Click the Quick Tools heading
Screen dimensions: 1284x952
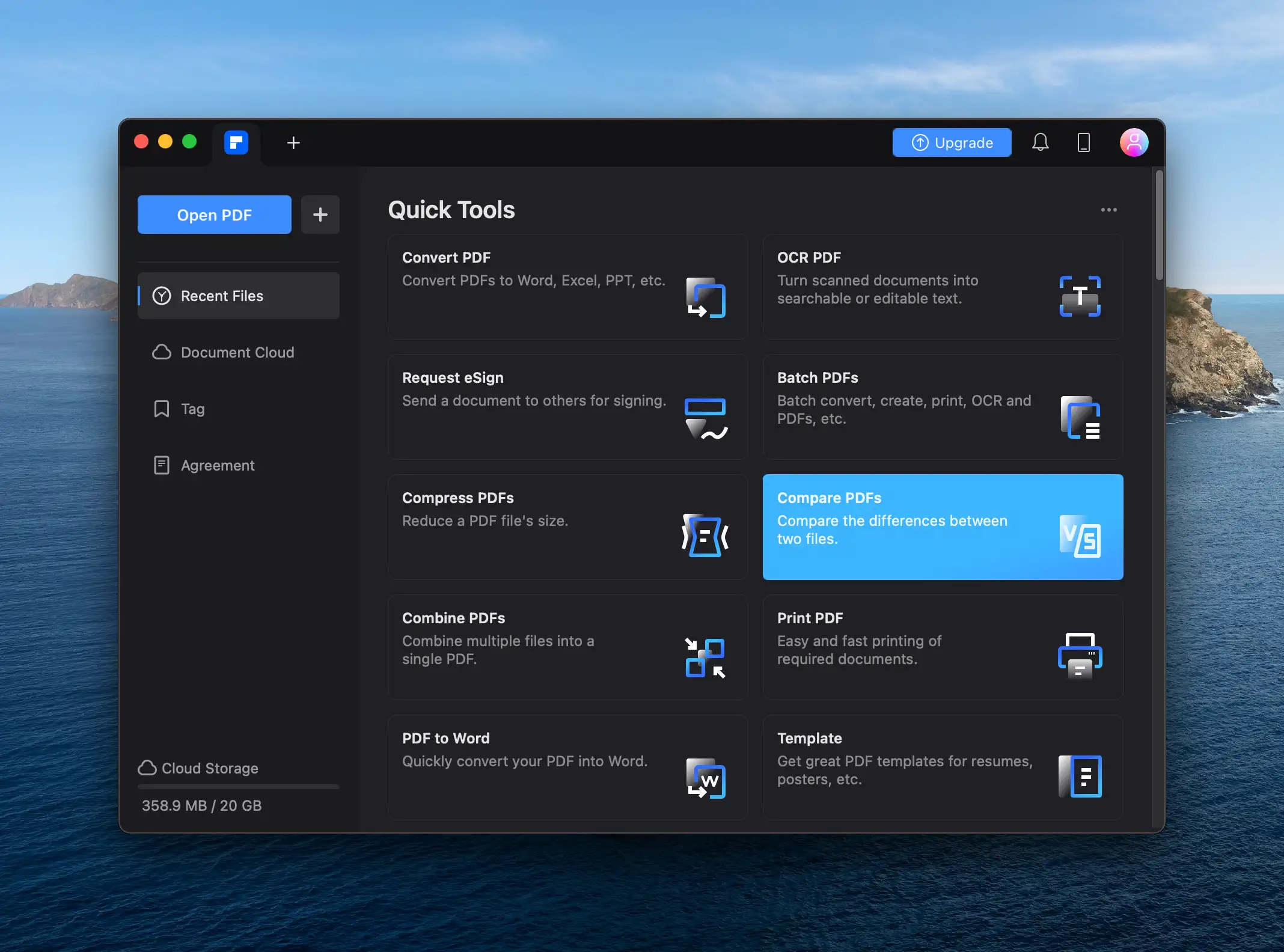tap(451, 210)
